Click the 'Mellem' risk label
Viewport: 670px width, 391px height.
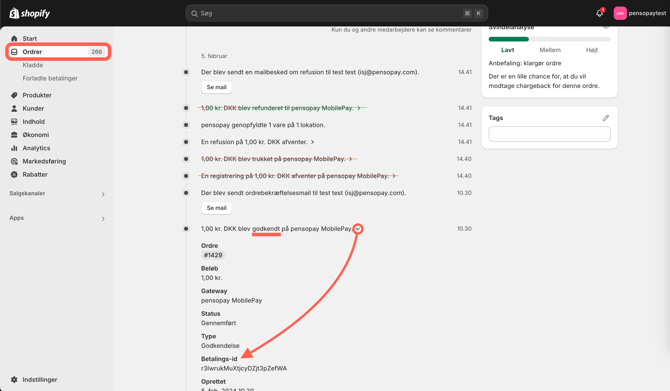click(550, 50)
